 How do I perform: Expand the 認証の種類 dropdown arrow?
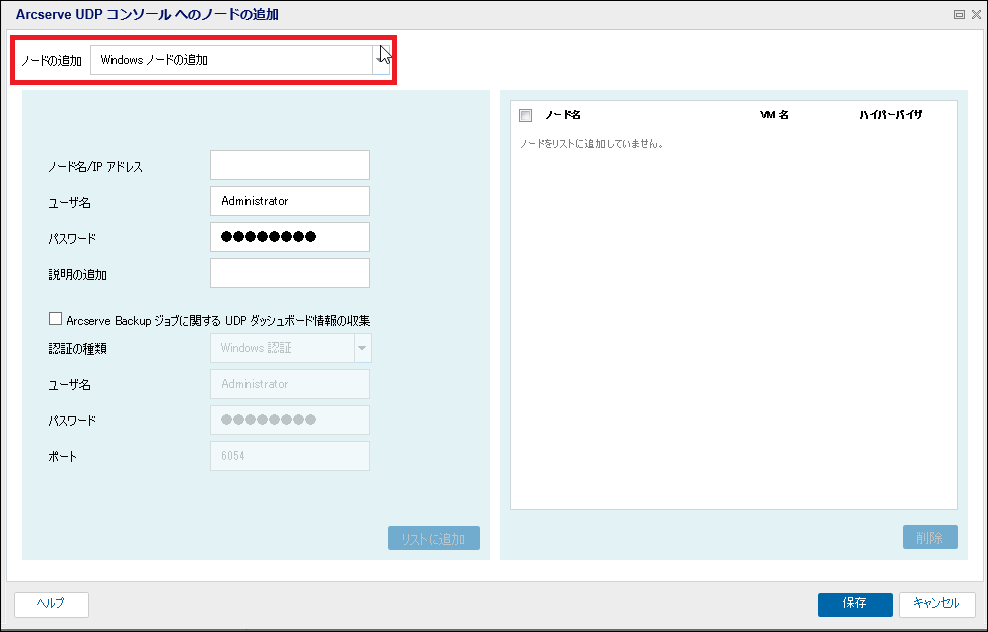362,348
